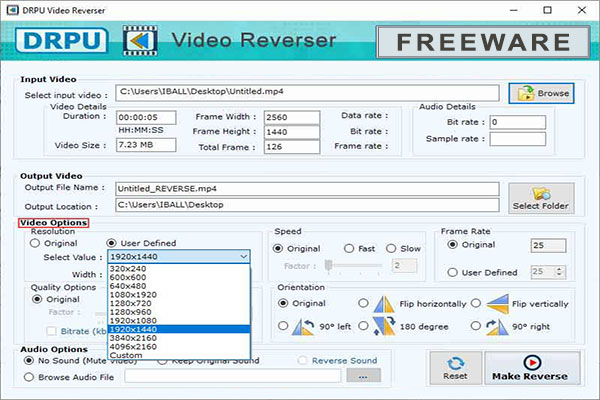Image resolution: width=600 pixels, height=400 pixels.
Task: Select User Defined resolution radio button
Action: click(x=111, y=243)
